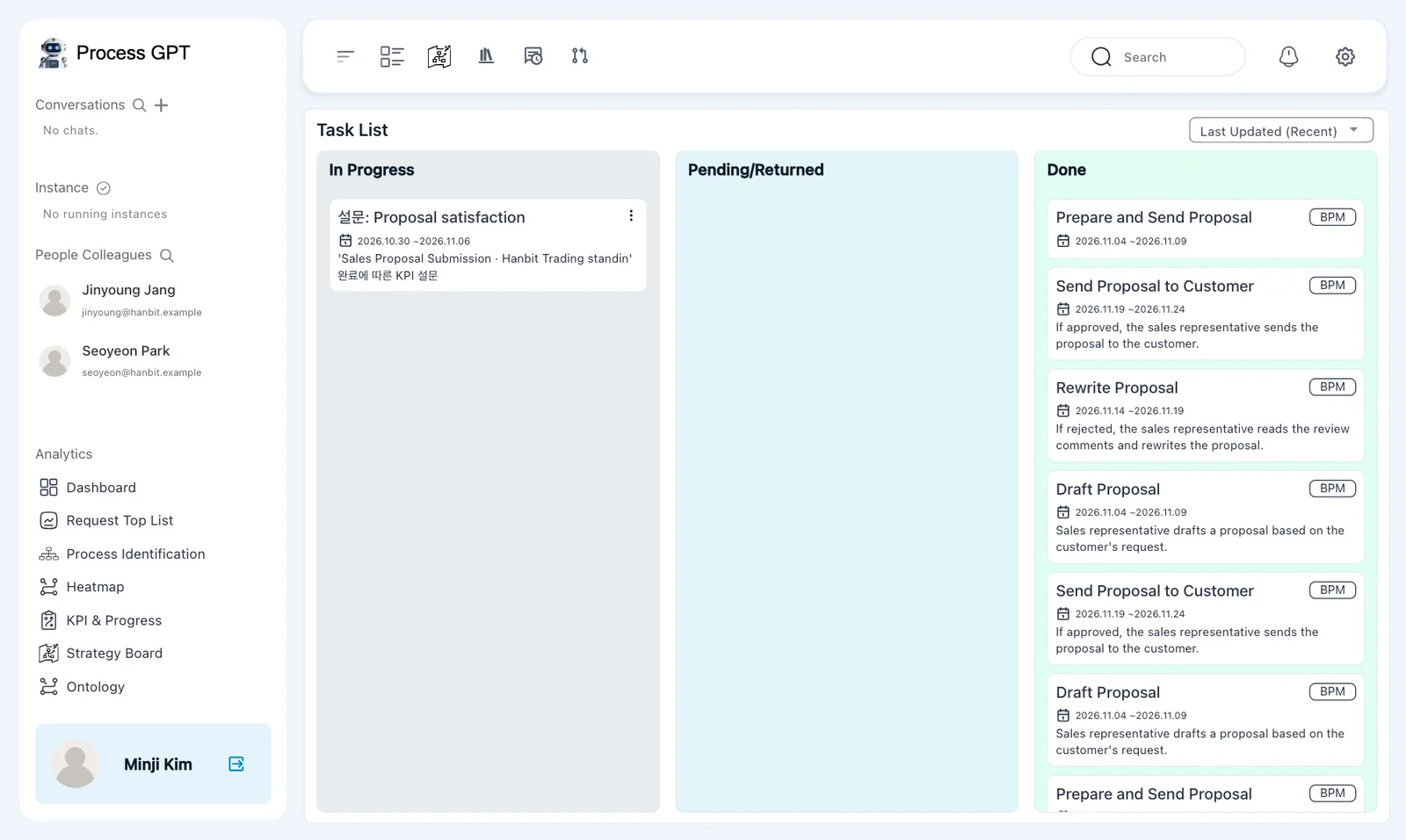Click BPM badge on first Prepare and Send Proposal

coord(1332,217)
